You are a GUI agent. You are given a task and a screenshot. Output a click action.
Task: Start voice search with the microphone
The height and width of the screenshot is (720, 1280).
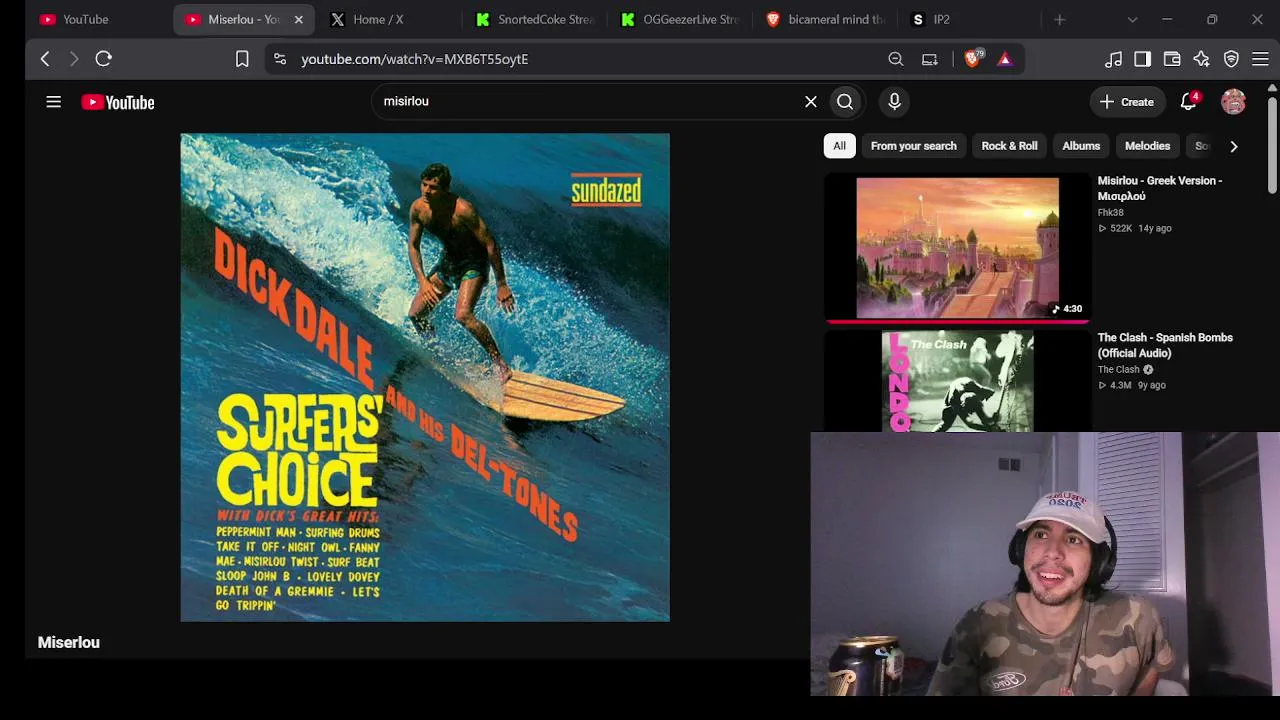[x=894, y=101]
